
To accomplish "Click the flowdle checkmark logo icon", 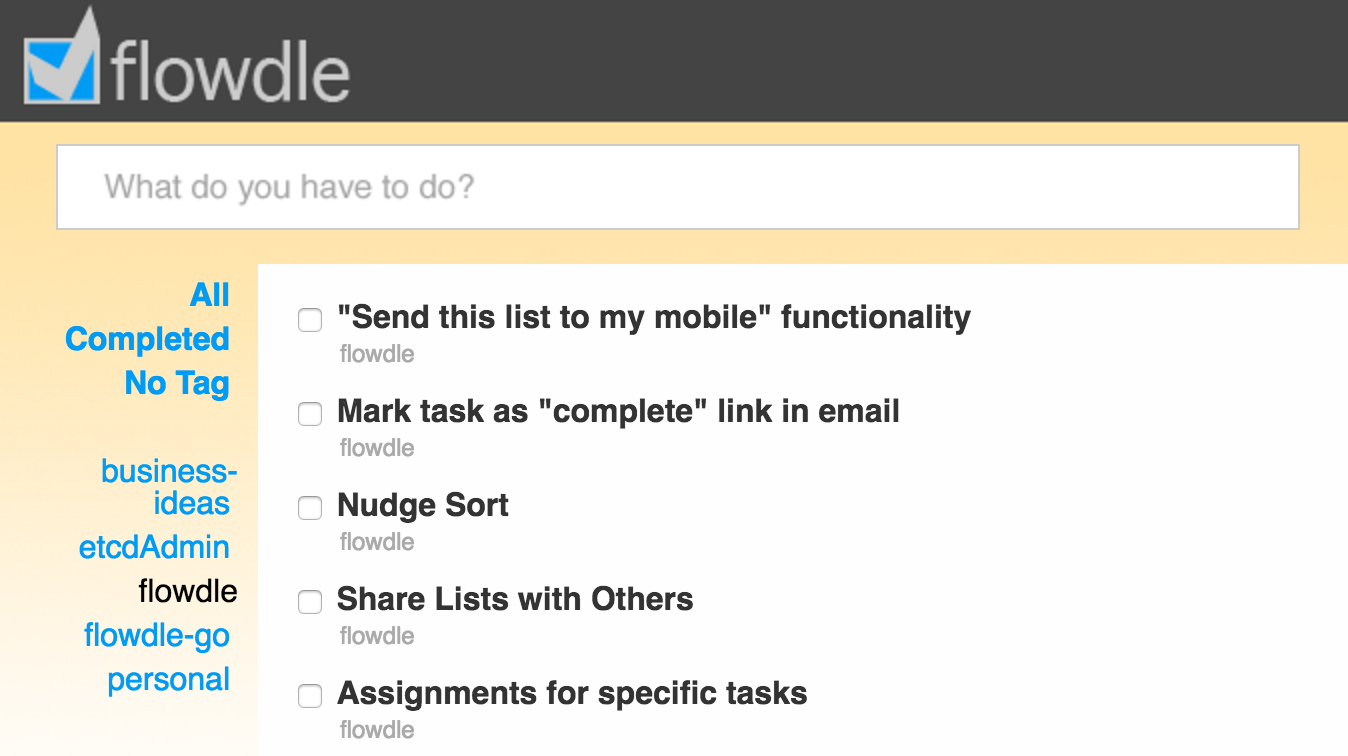I will click(62, 61).
